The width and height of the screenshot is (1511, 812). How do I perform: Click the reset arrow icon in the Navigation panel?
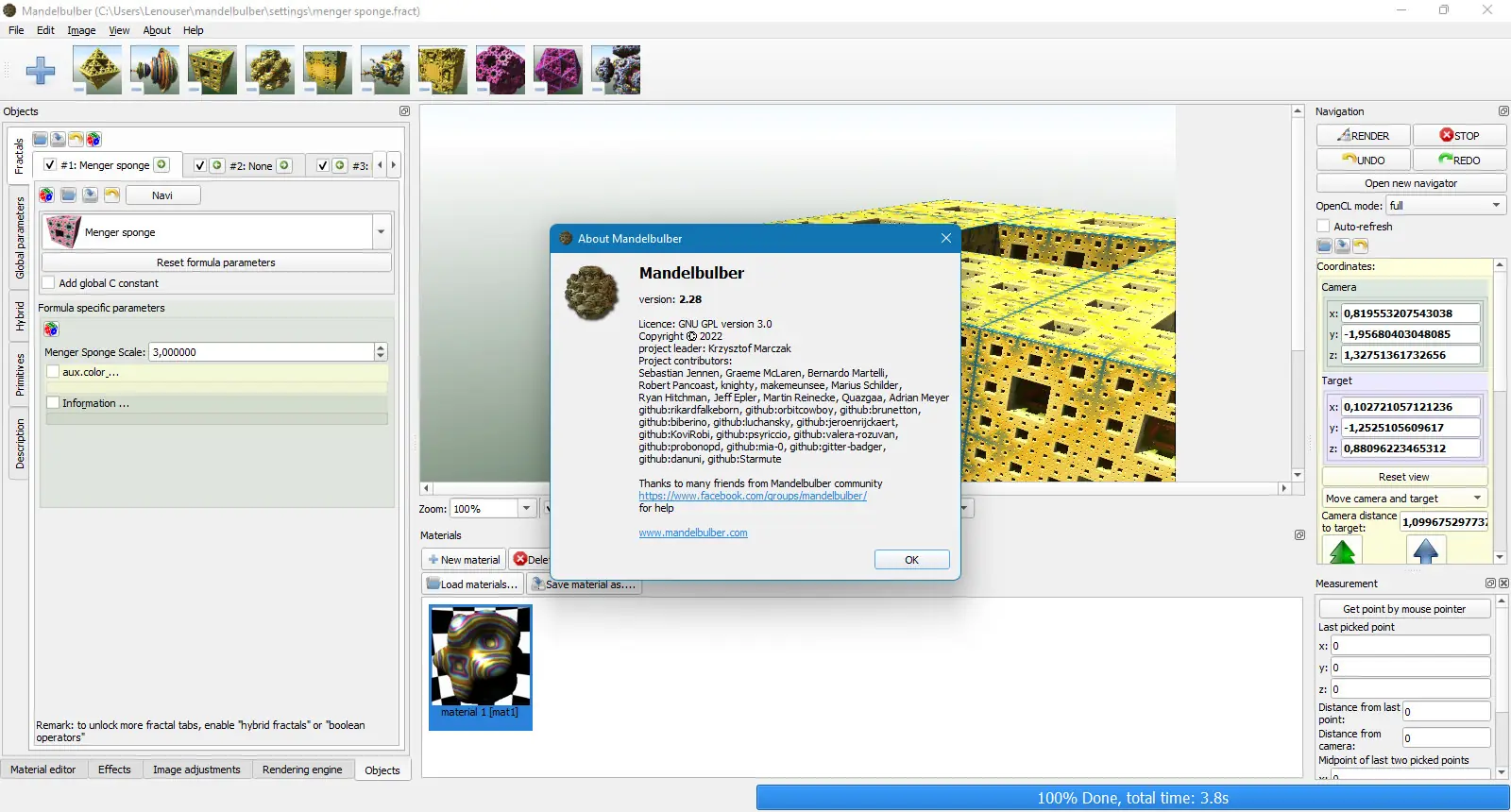click(1361, 245)
